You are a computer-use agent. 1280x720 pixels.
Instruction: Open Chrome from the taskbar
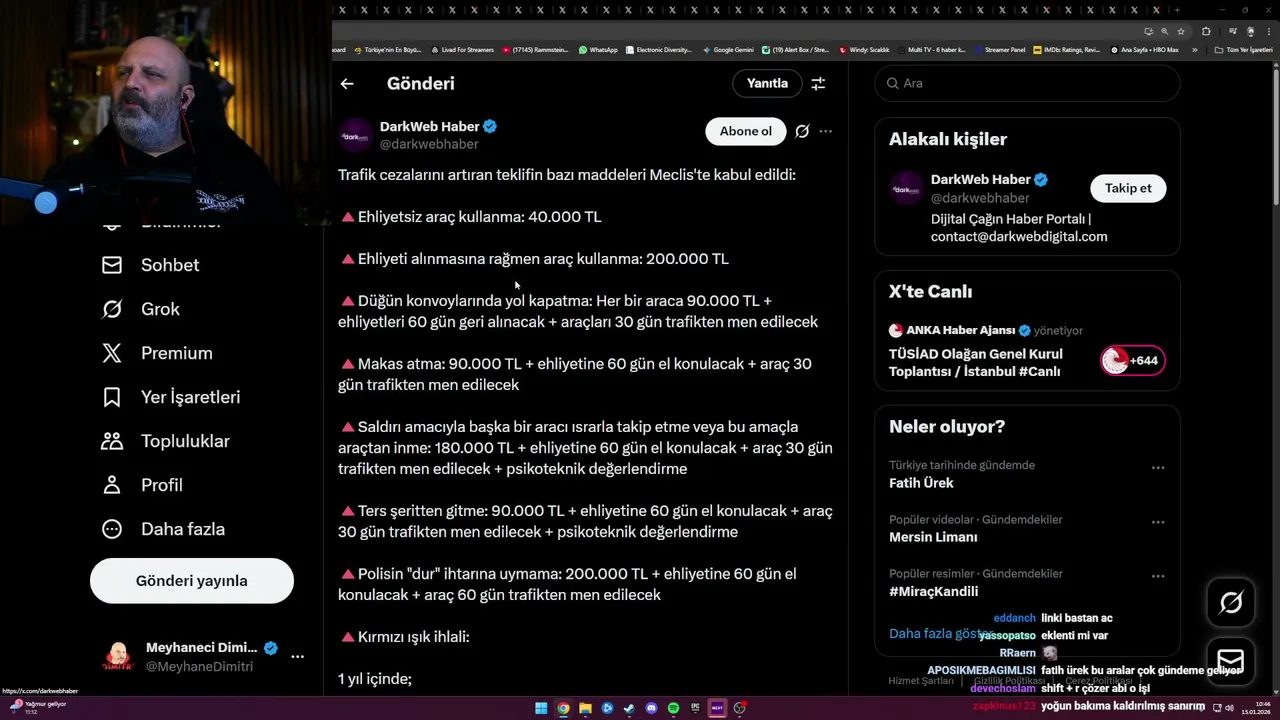(x=563, y=708)
